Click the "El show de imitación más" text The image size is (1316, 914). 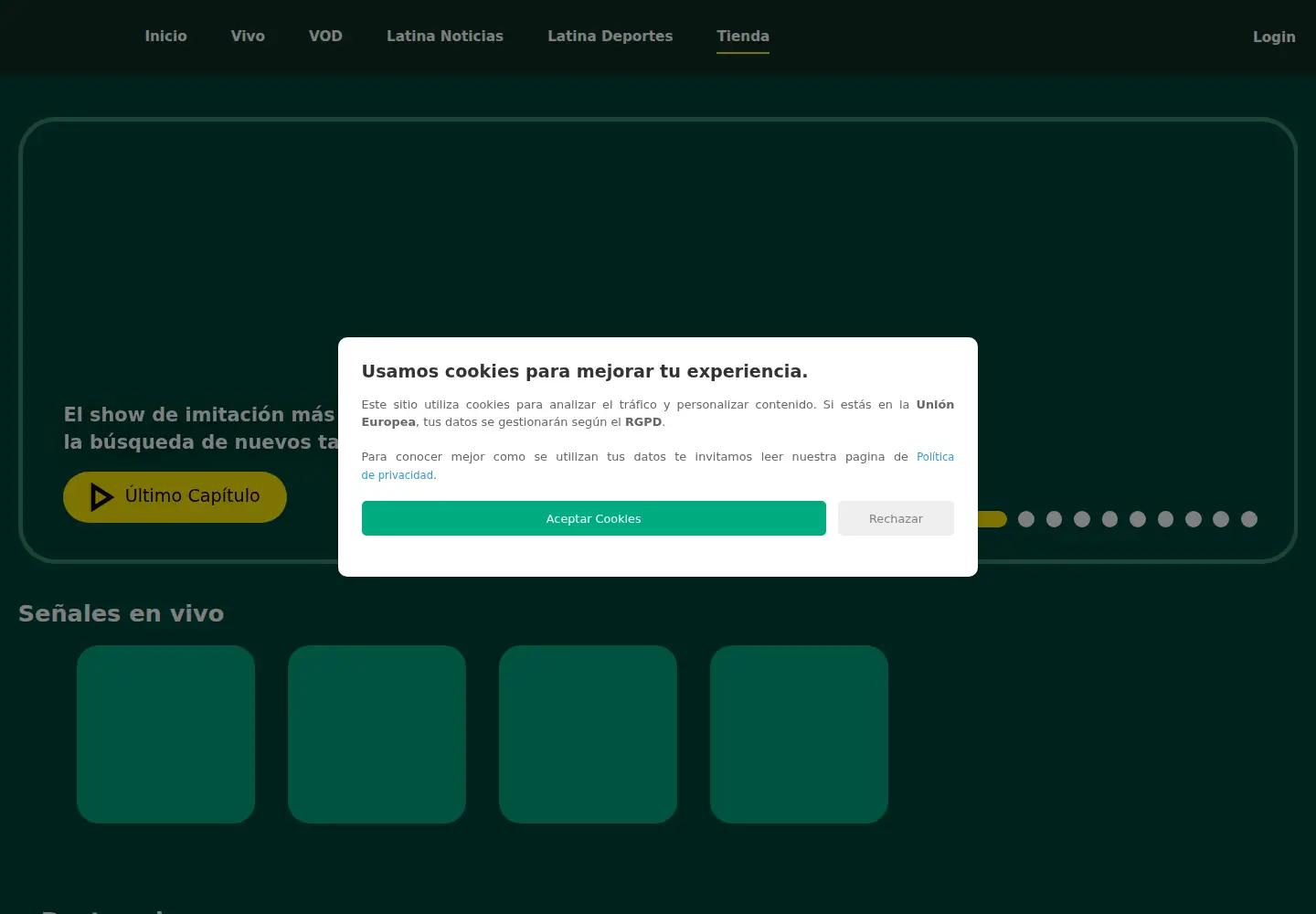199,415
